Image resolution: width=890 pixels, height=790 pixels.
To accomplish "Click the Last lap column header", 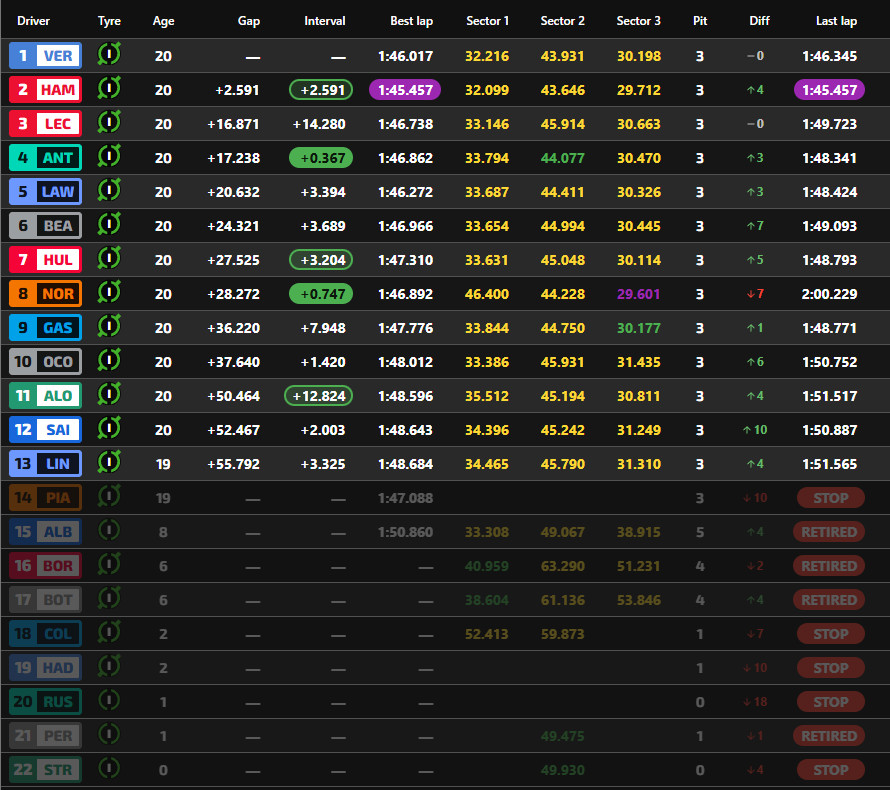I will pyautogui.click(x=837, y=21).
